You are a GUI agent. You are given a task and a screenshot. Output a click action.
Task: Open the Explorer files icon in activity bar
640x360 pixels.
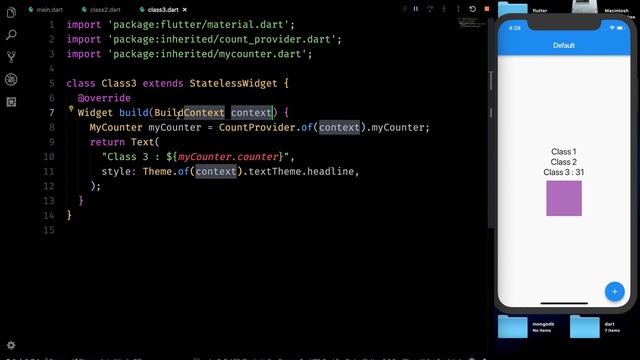pos(11,13)
